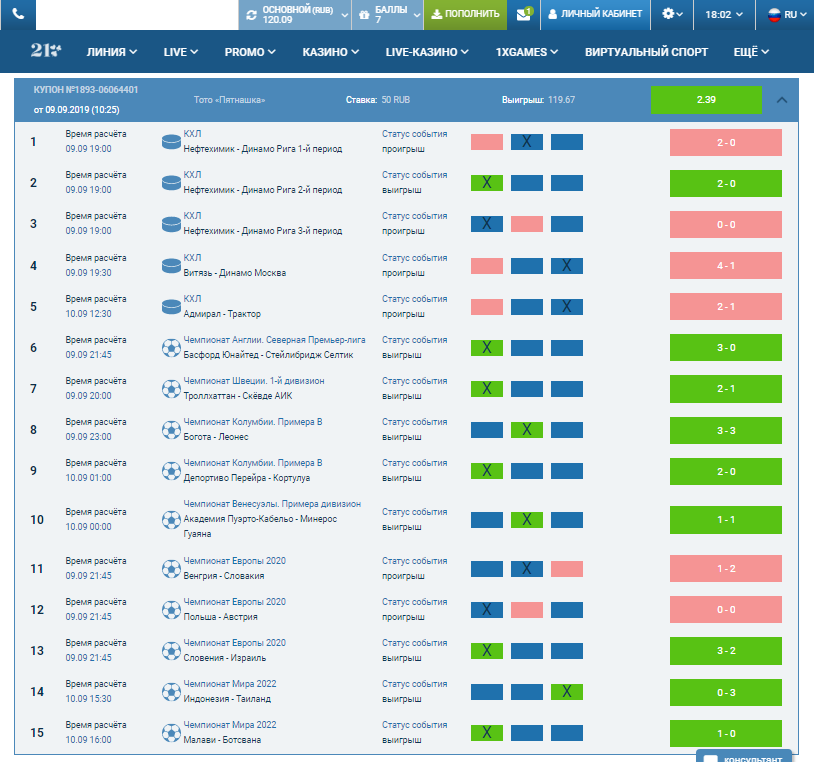814x762 pixels.
Task: Click the pink outcome box in row 12
Action: click(527, 610)
